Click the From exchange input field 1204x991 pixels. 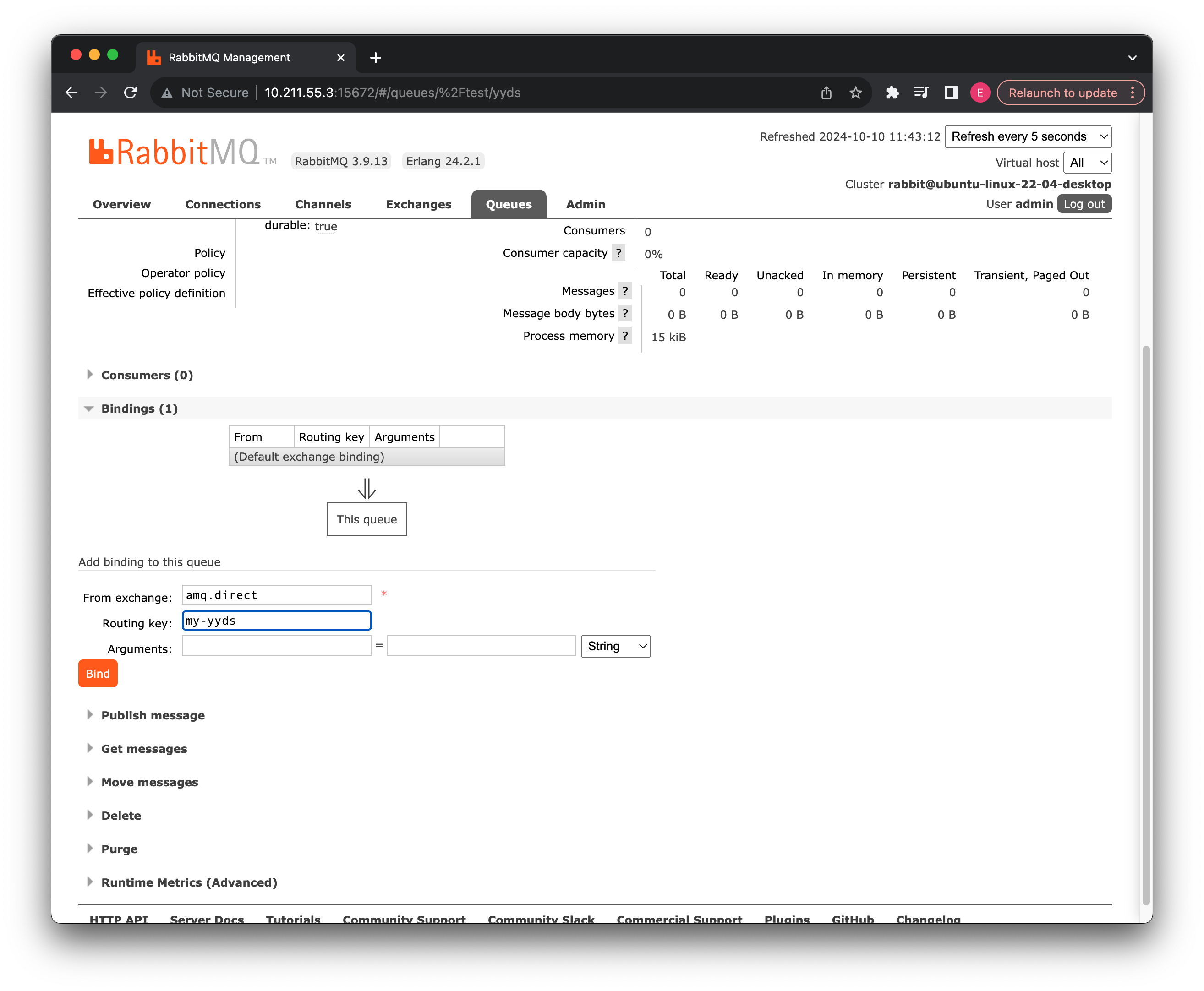pyautogui.click(x=276, y=595)
